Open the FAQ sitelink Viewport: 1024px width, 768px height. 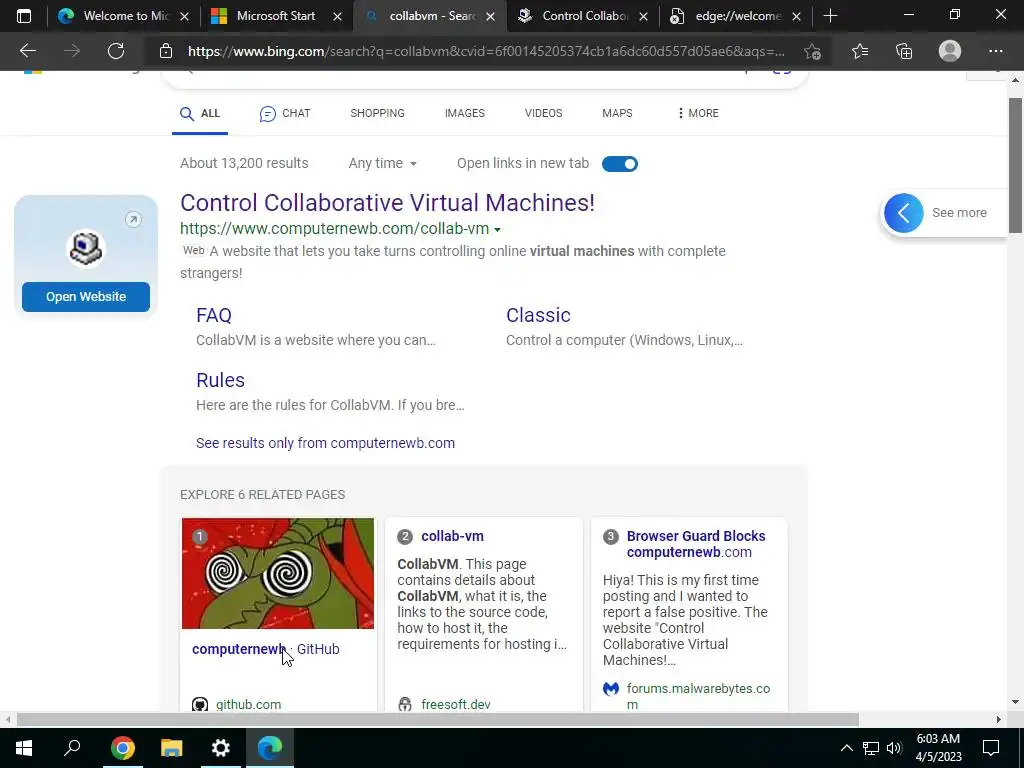pyautogui.click(x=214, y=315)
